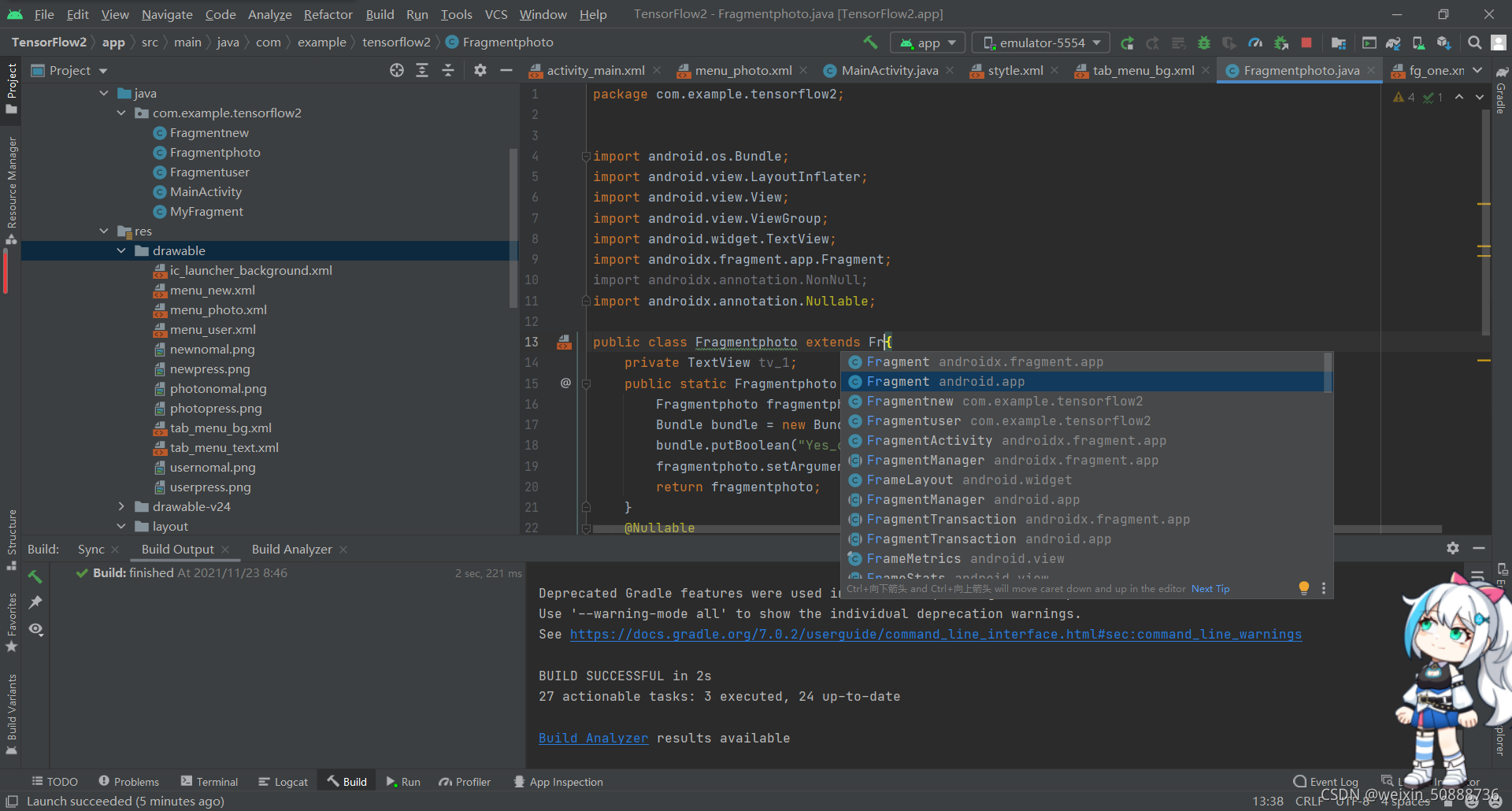Click the Collapse All icon in Project panel

(x=448, y=70)
